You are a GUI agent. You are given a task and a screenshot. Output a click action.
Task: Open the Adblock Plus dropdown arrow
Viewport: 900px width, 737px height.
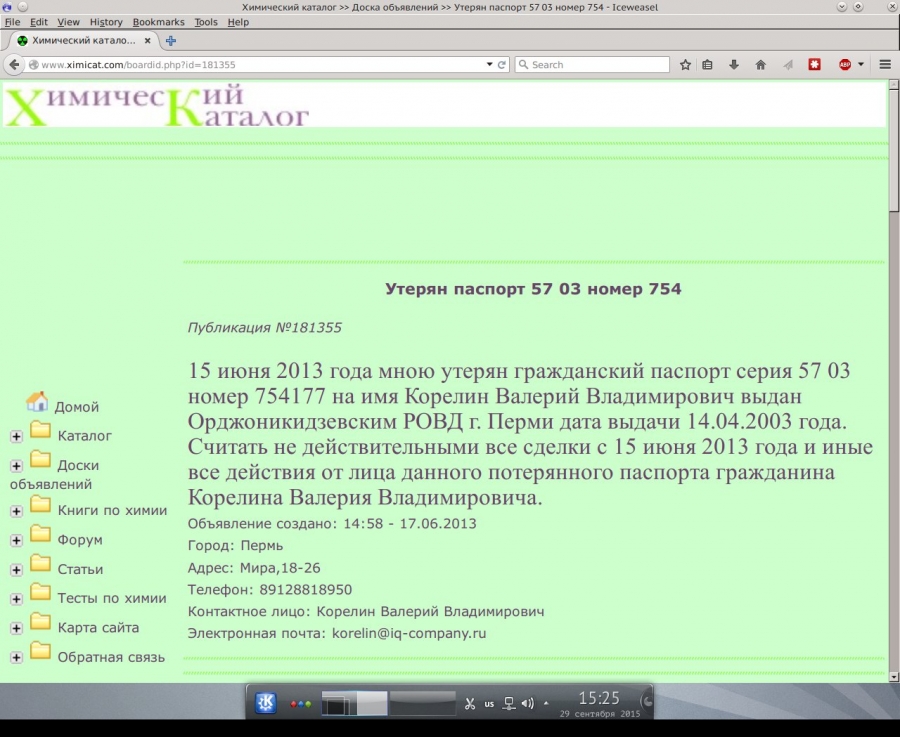pos(860,65)
